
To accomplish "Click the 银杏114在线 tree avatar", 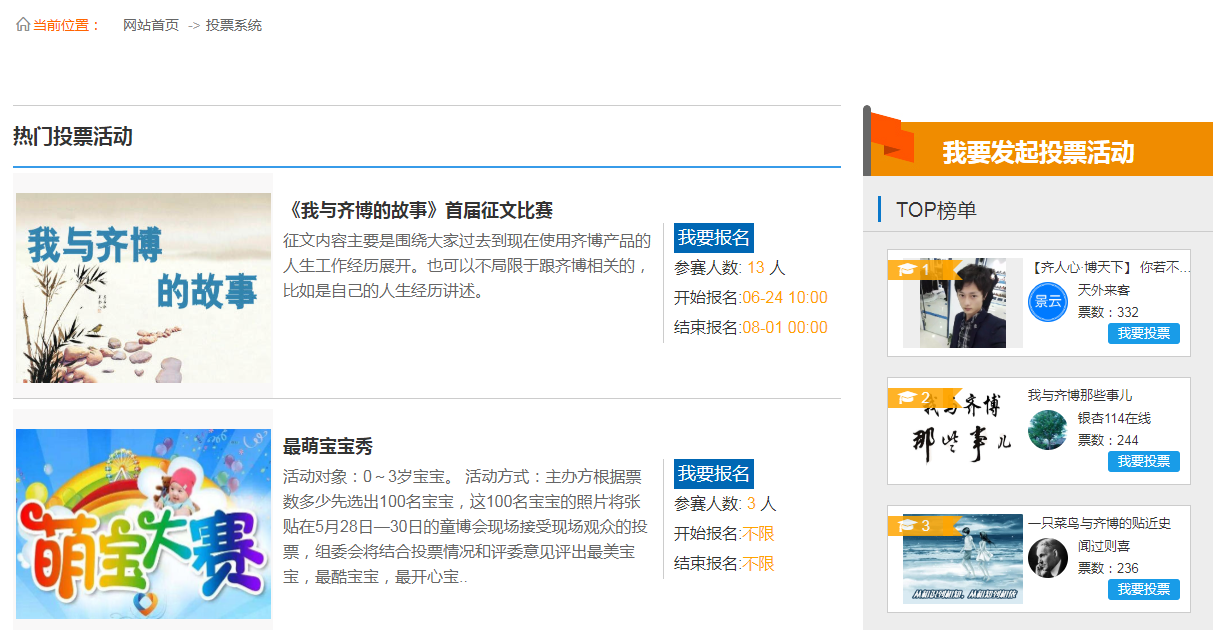I will (x=1047, y=430).
